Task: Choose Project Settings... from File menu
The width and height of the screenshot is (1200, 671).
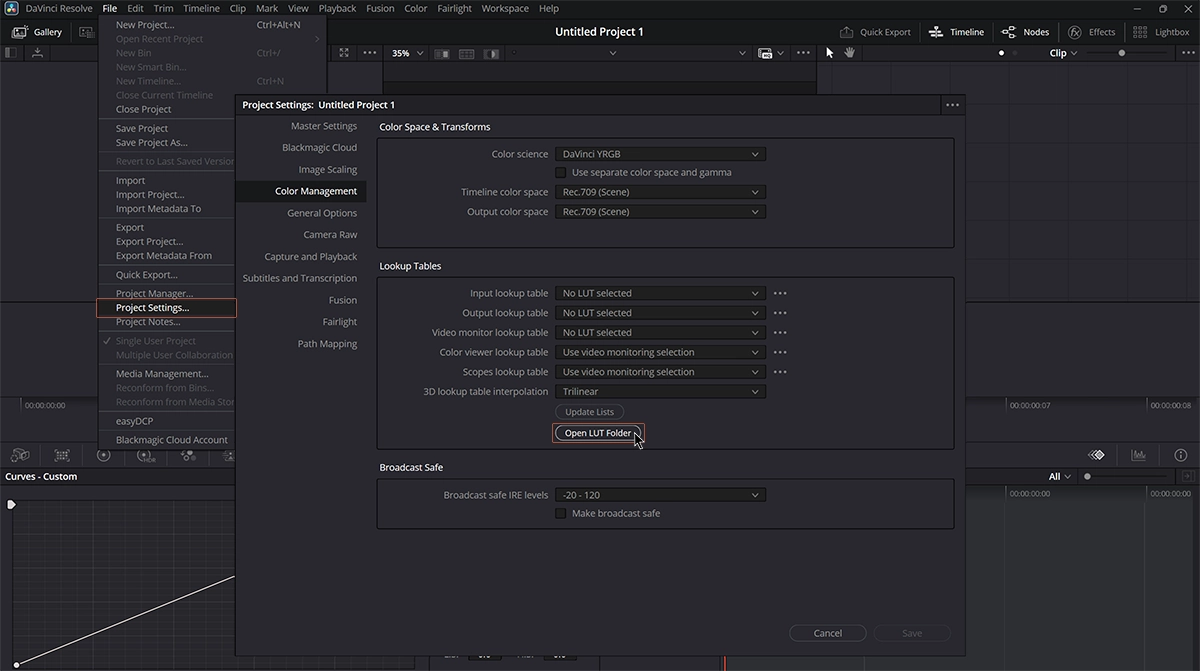Action: click(x=166, y=308)
